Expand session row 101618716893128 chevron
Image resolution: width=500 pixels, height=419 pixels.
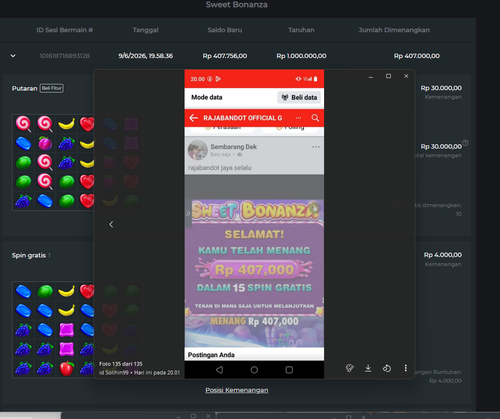click(x=13, y=56)
